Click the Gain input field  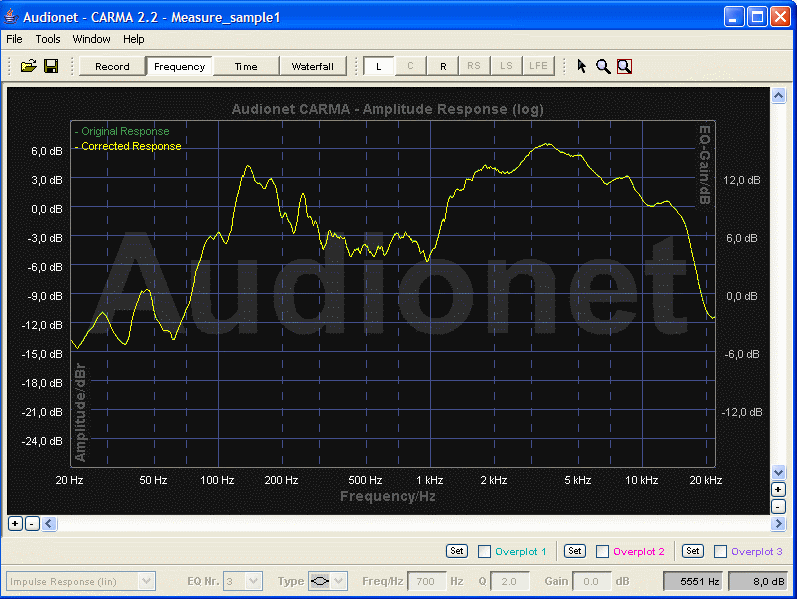tap(592, 581)
